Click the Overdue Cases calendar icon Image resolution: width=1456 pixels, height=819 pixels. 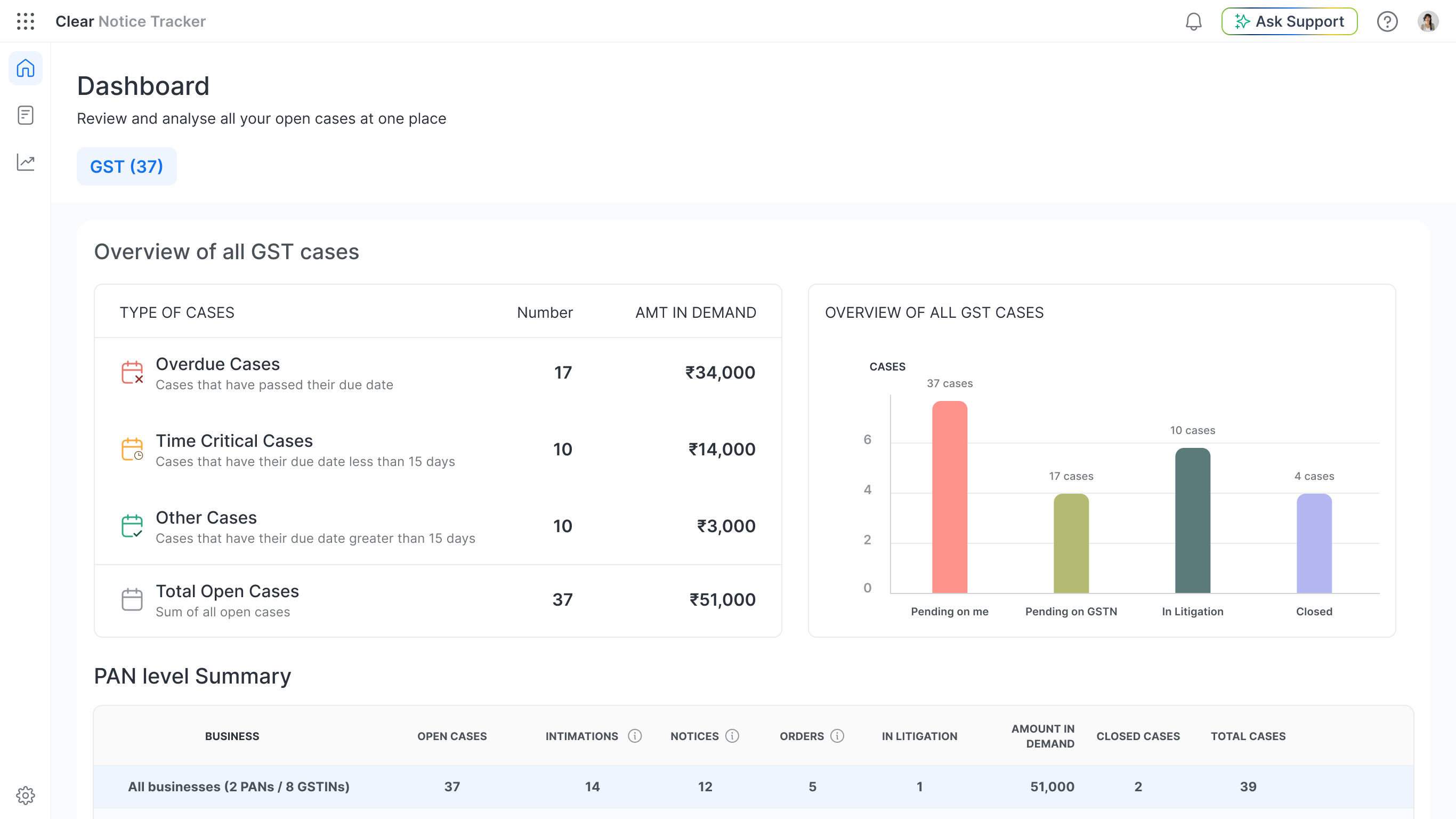[x=132, y=373]
